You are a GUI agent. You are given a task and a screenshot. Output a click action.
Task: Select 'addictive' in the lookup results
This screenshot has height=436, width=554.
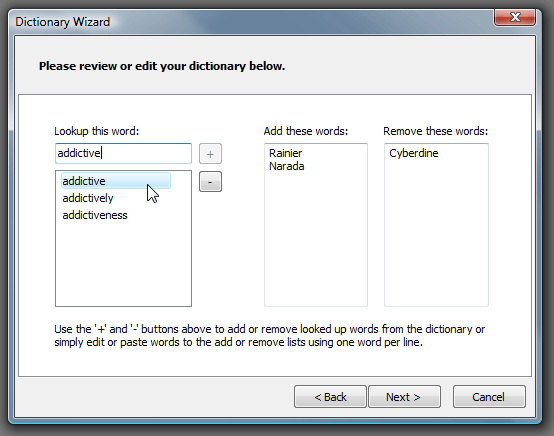(116, 181)
